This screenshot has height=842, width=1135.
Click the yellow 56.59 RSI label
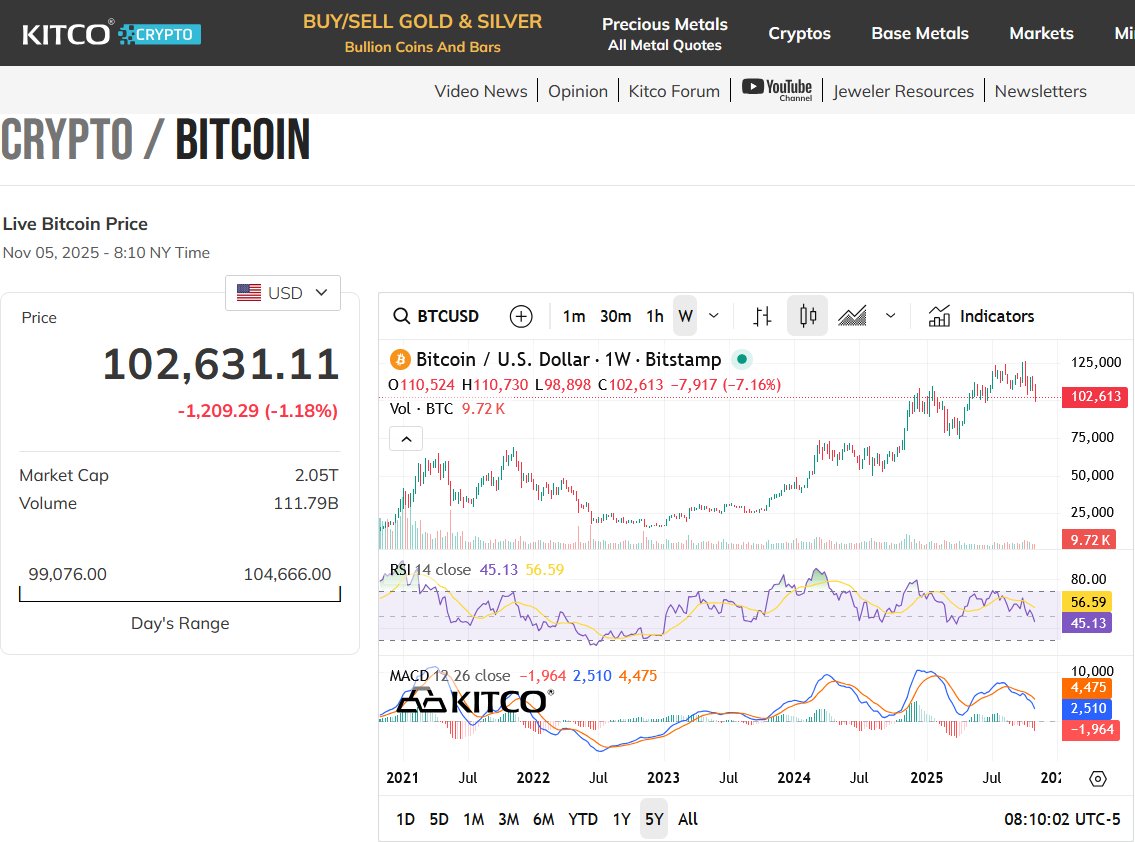pos(1088,602)
